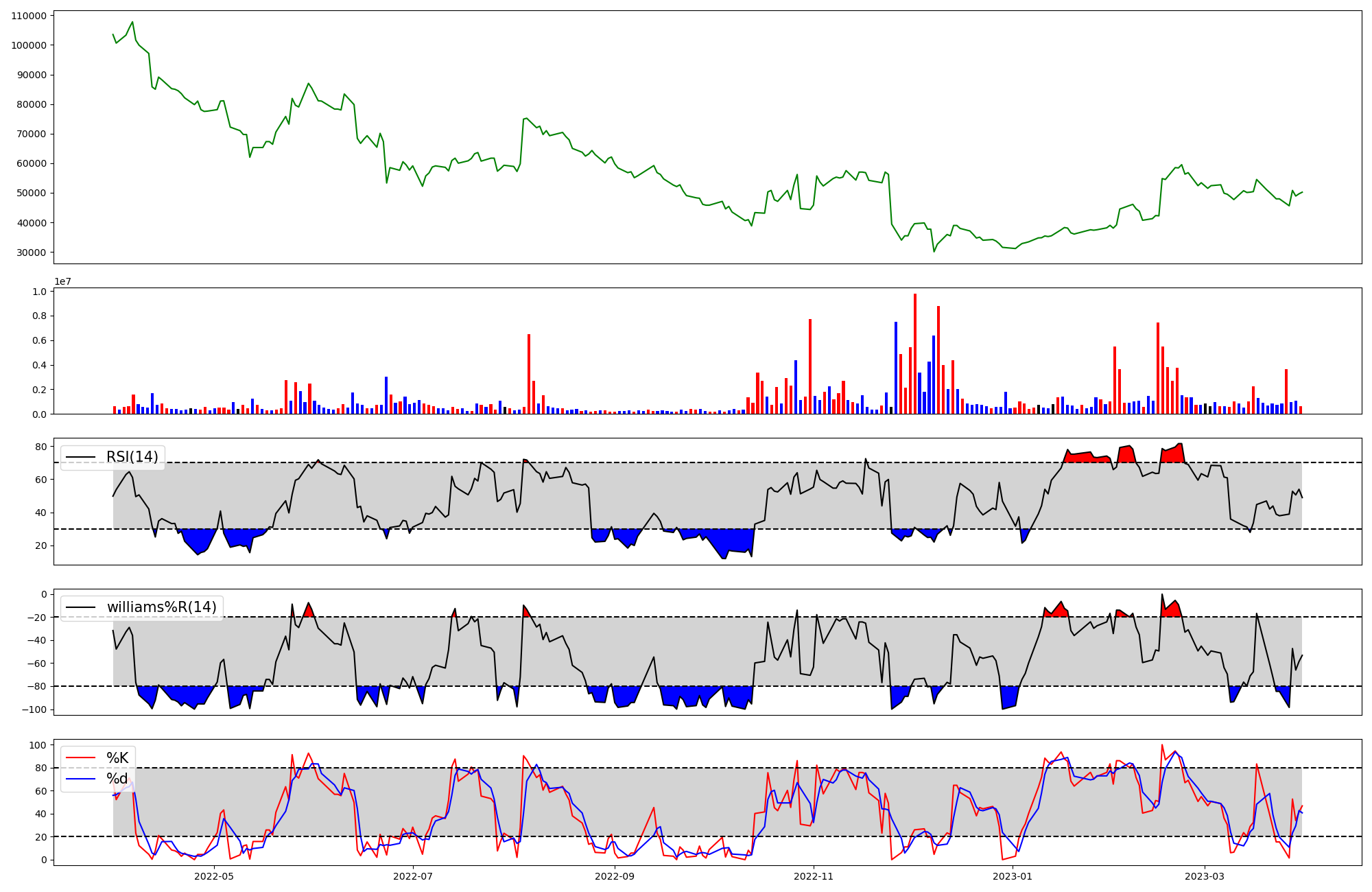Click the 110000 price axis label

29,16
